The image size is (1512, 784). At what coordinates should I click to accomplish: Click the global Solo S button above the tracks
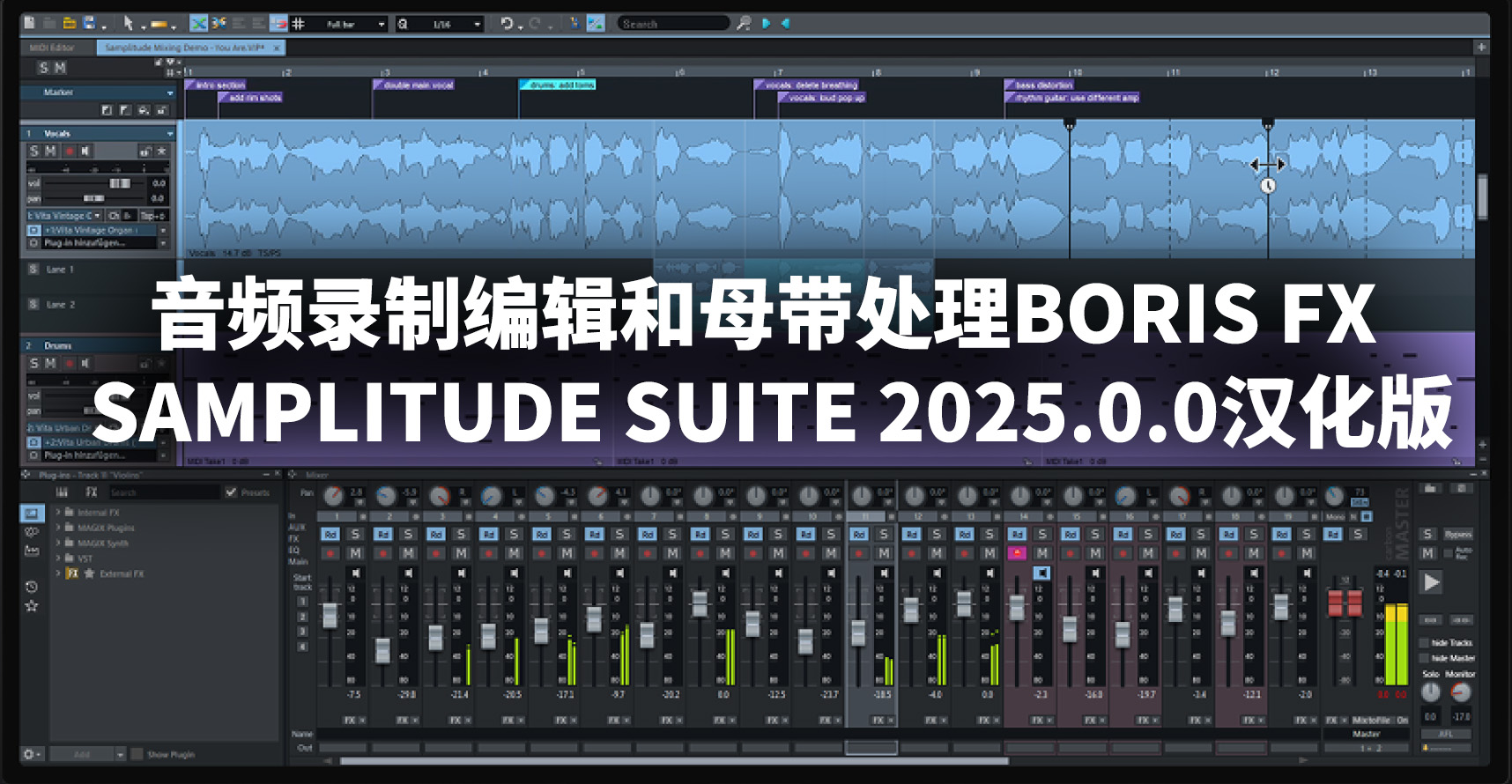[x=43, y=68]
